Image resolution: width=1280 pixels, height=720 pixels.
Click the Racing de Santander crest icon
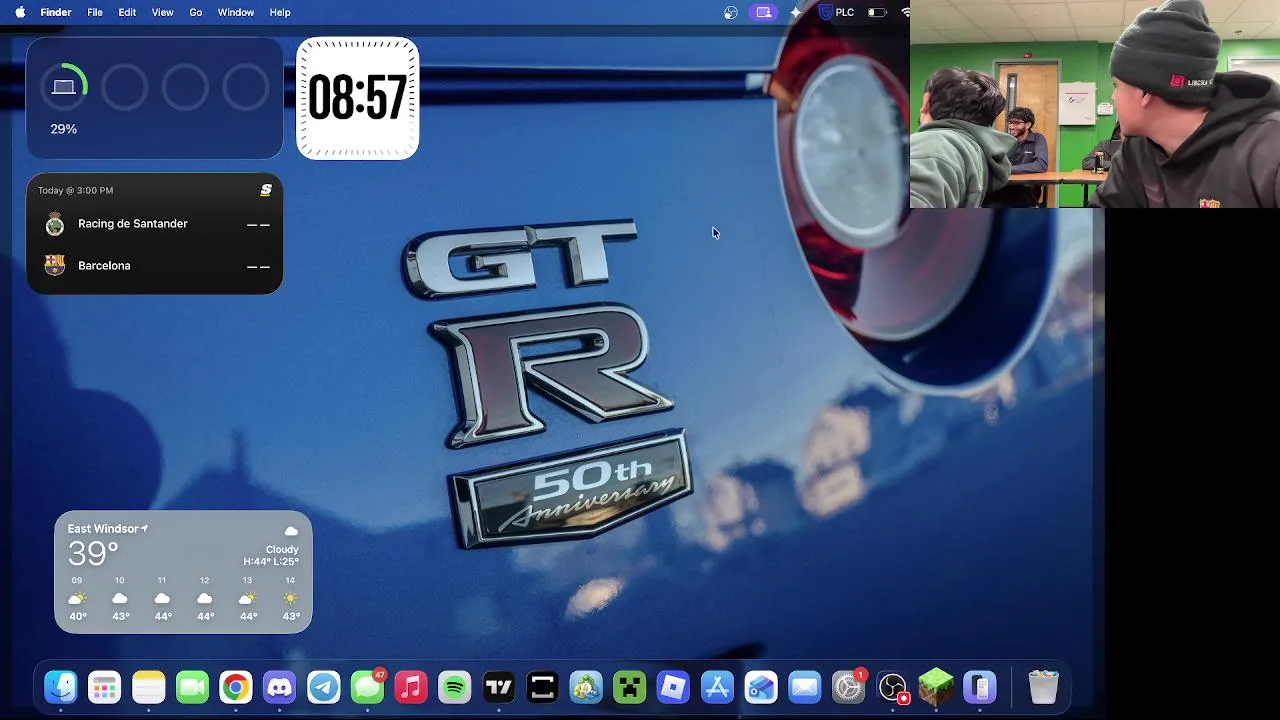tap(55, 224)
